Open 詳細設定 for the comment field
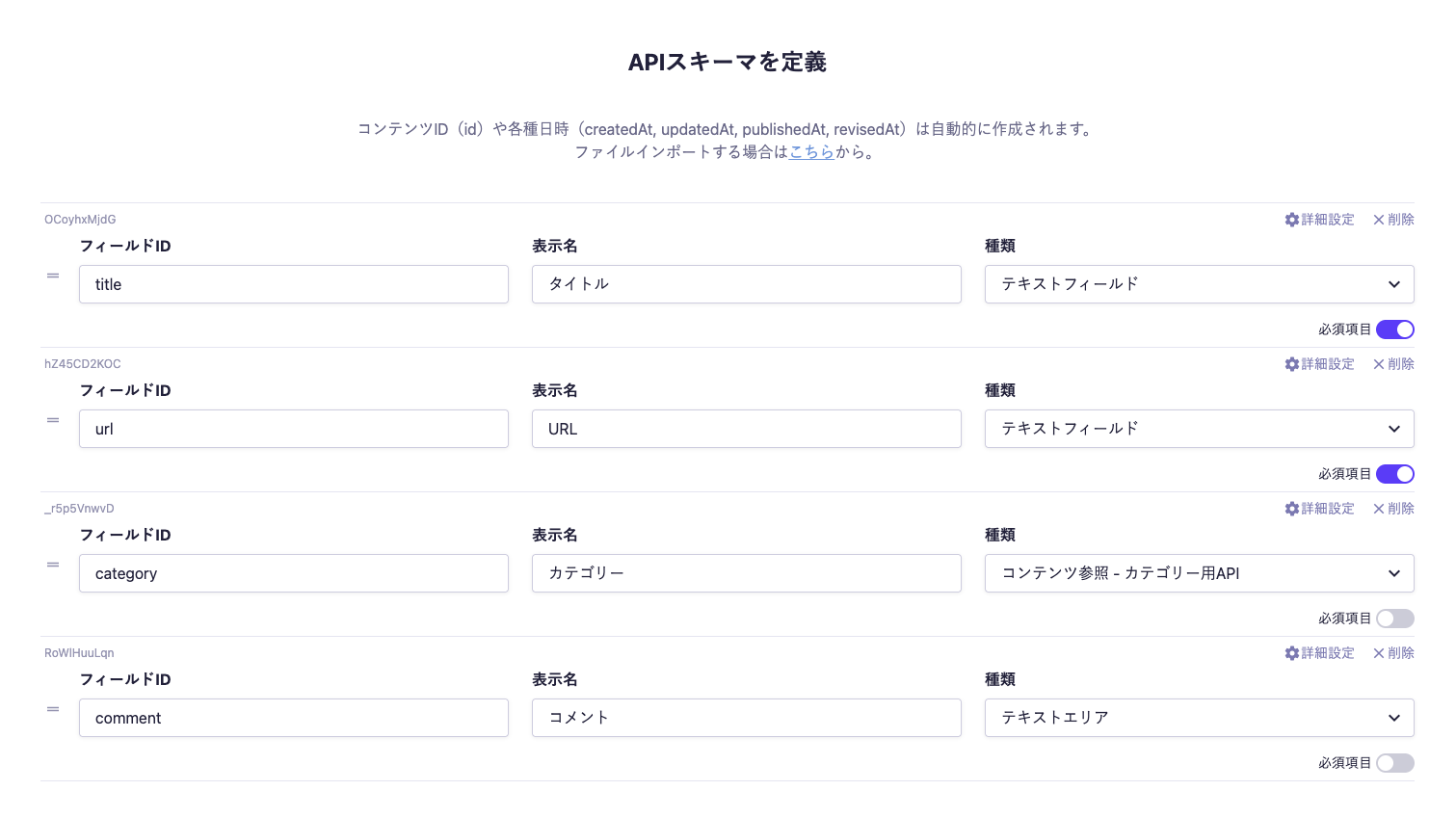The height and width of the screenshot is (817, 1456). pos(1318,653)
